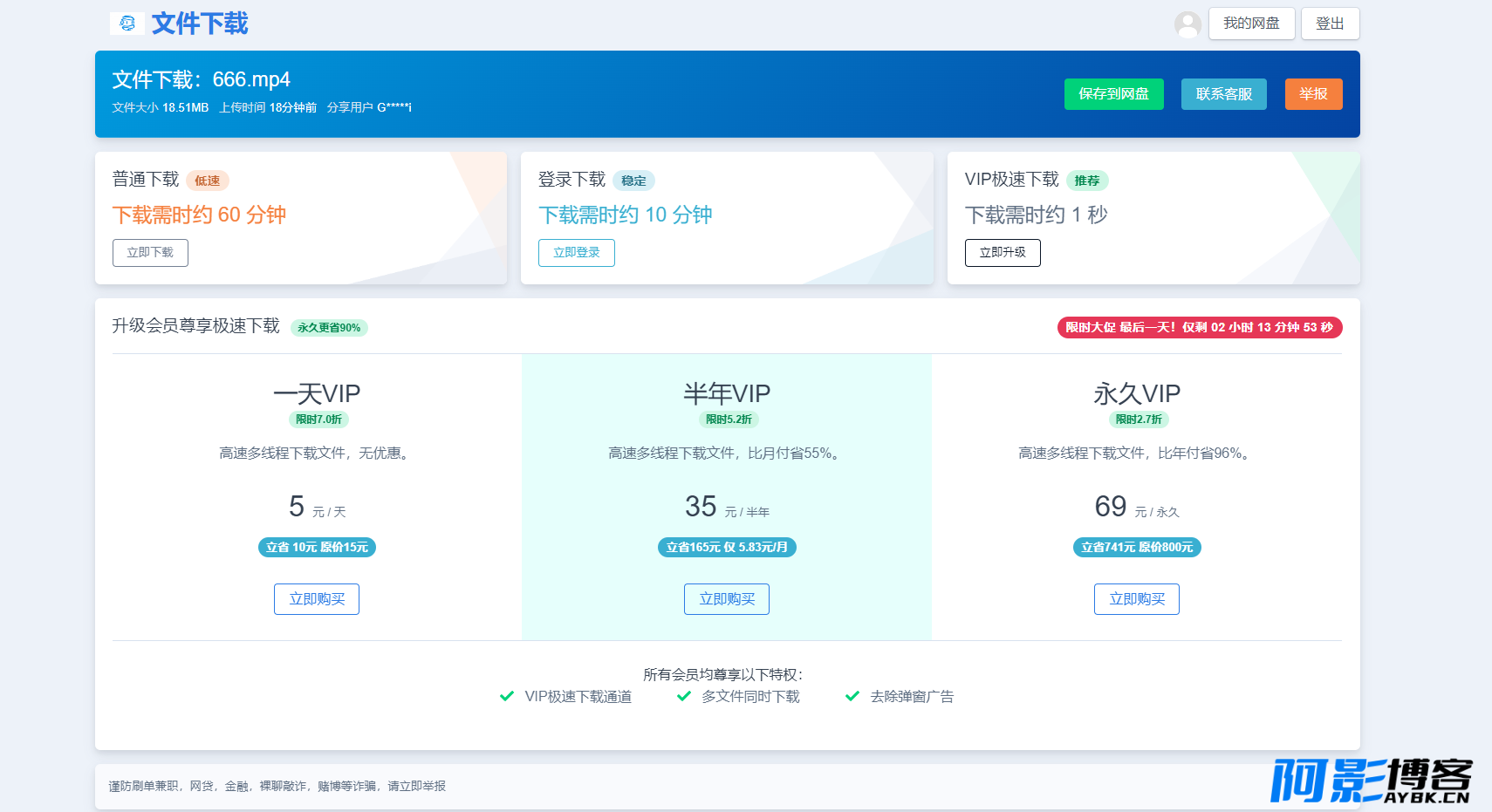
Task: Save the file via 保存到网盘
Action: [1113, 94]
